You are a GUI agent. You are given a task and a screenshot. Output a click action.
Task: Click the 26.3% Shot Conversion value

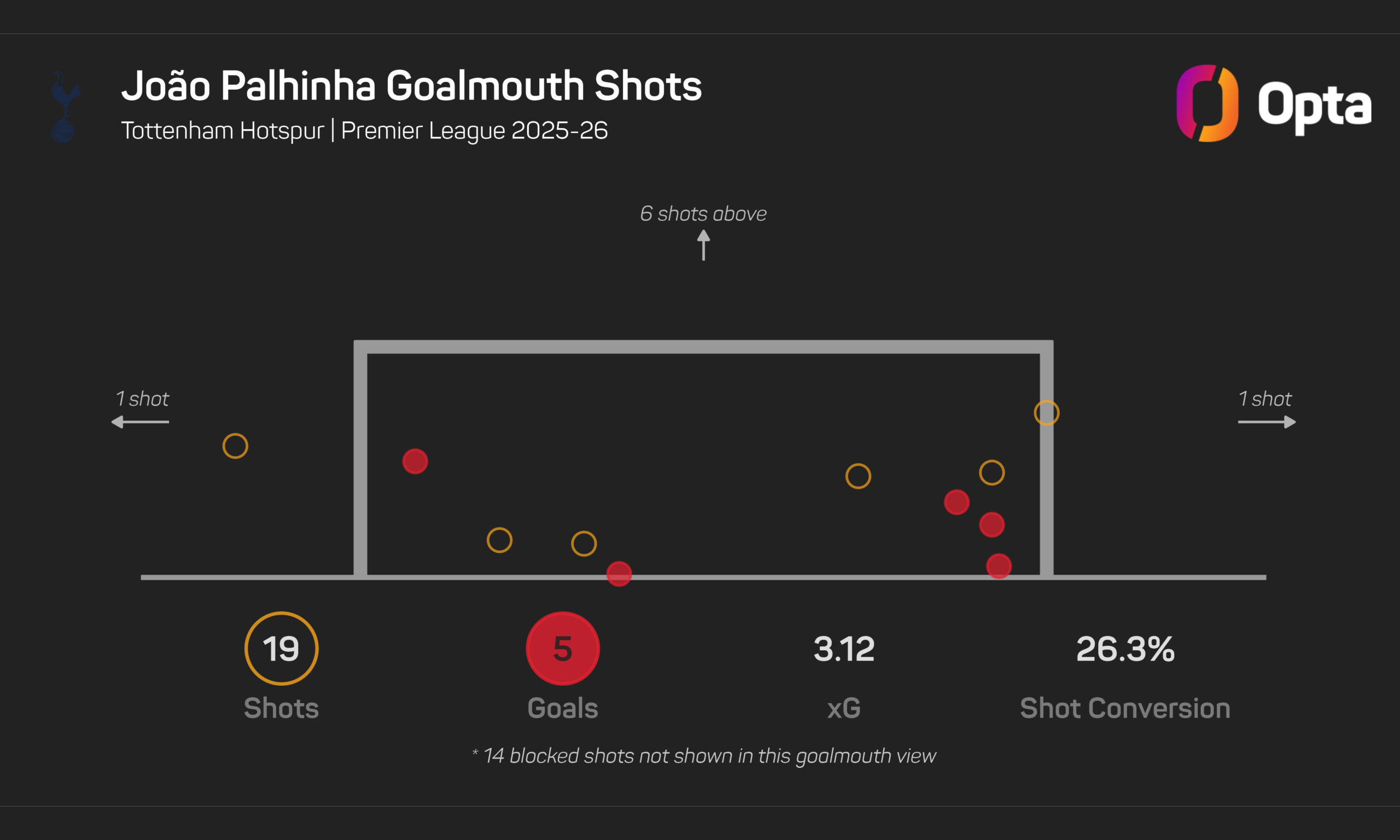pyautogui.click(x=1125, y=649)
